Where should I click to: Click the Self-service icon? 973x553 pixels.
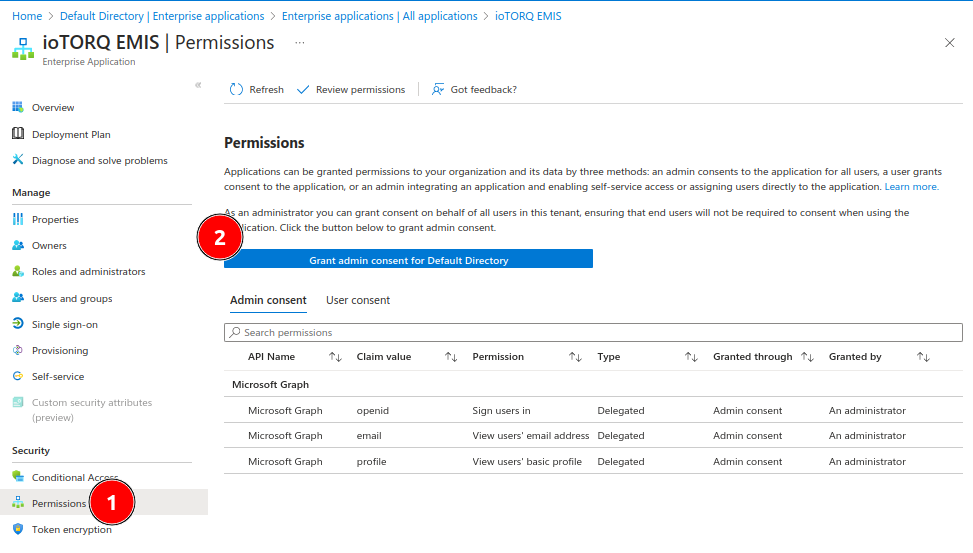[18, 376]
